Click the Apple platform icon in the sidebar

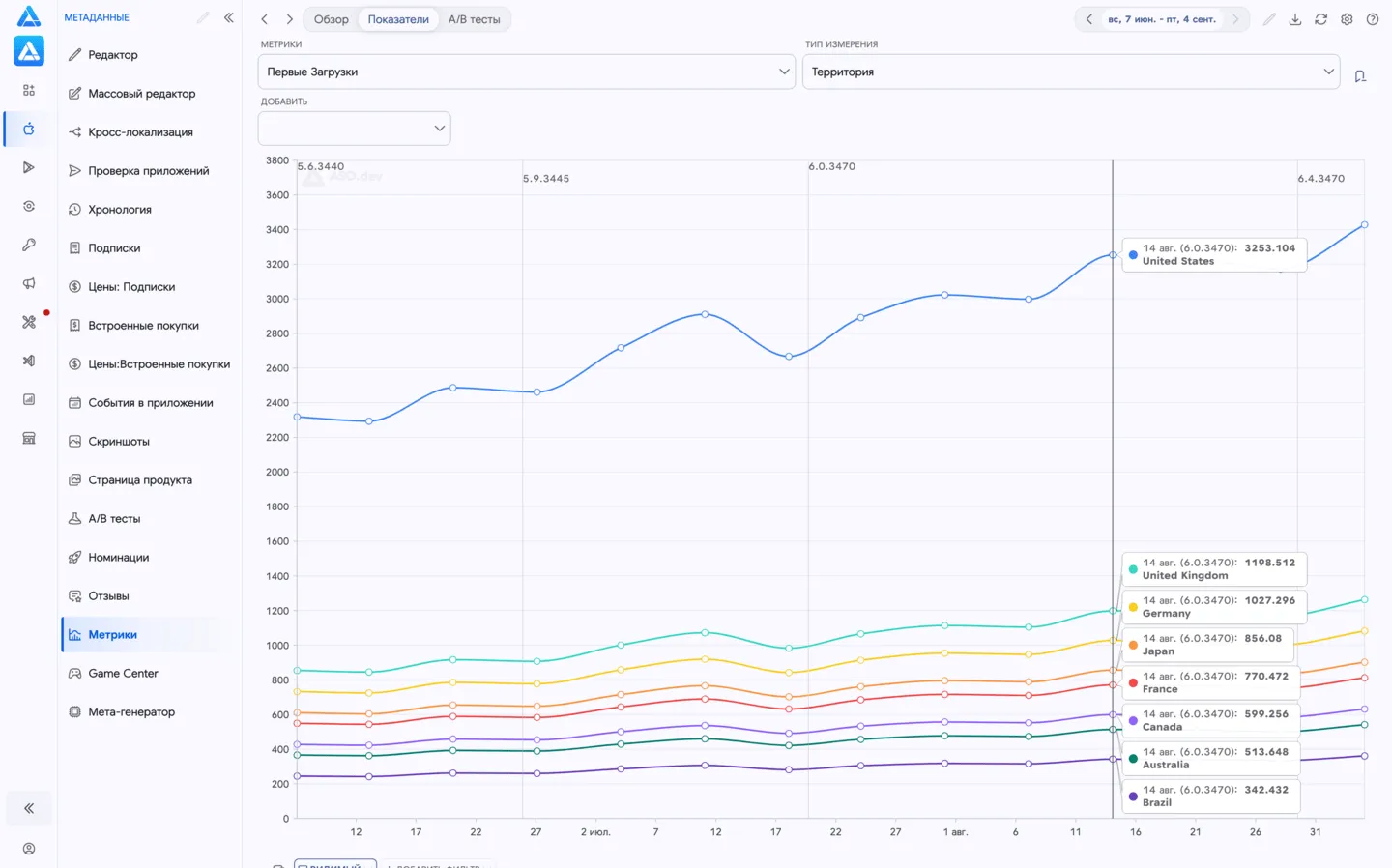coord(29,129)
